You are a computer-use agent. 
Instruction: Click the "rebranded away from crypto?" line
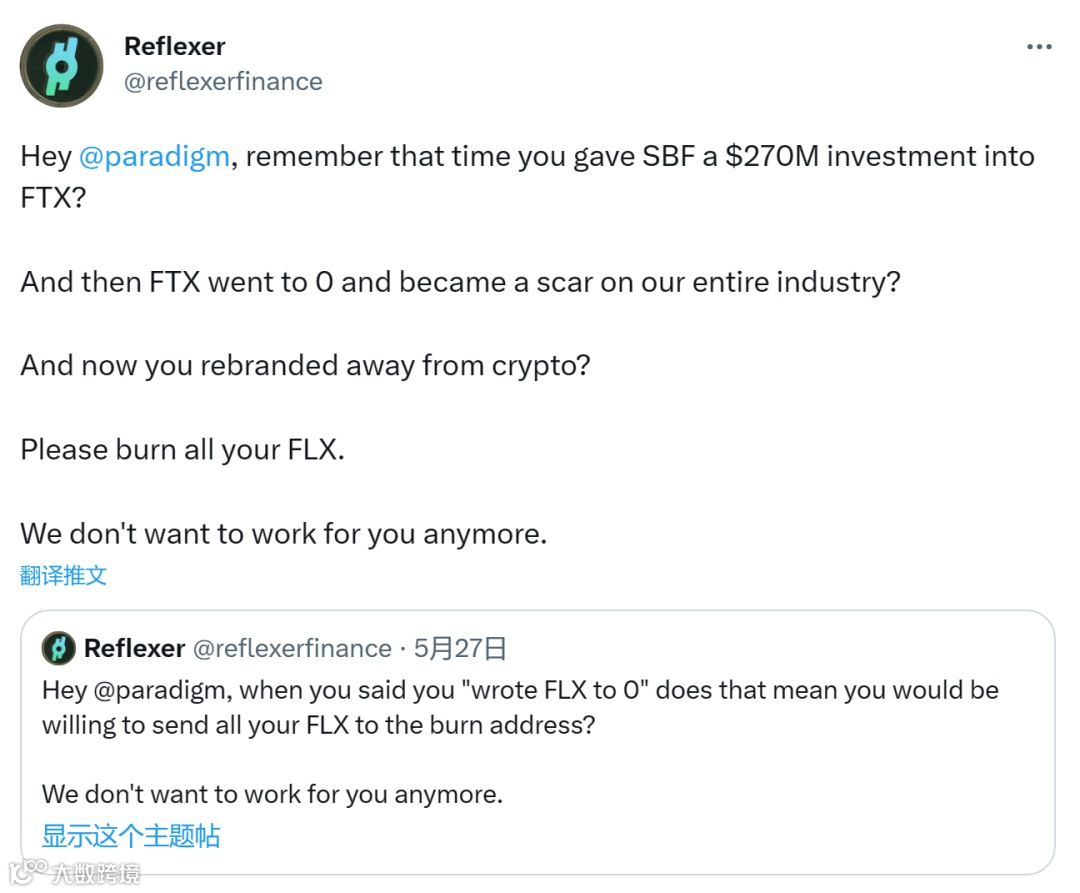tap(305, 365)
